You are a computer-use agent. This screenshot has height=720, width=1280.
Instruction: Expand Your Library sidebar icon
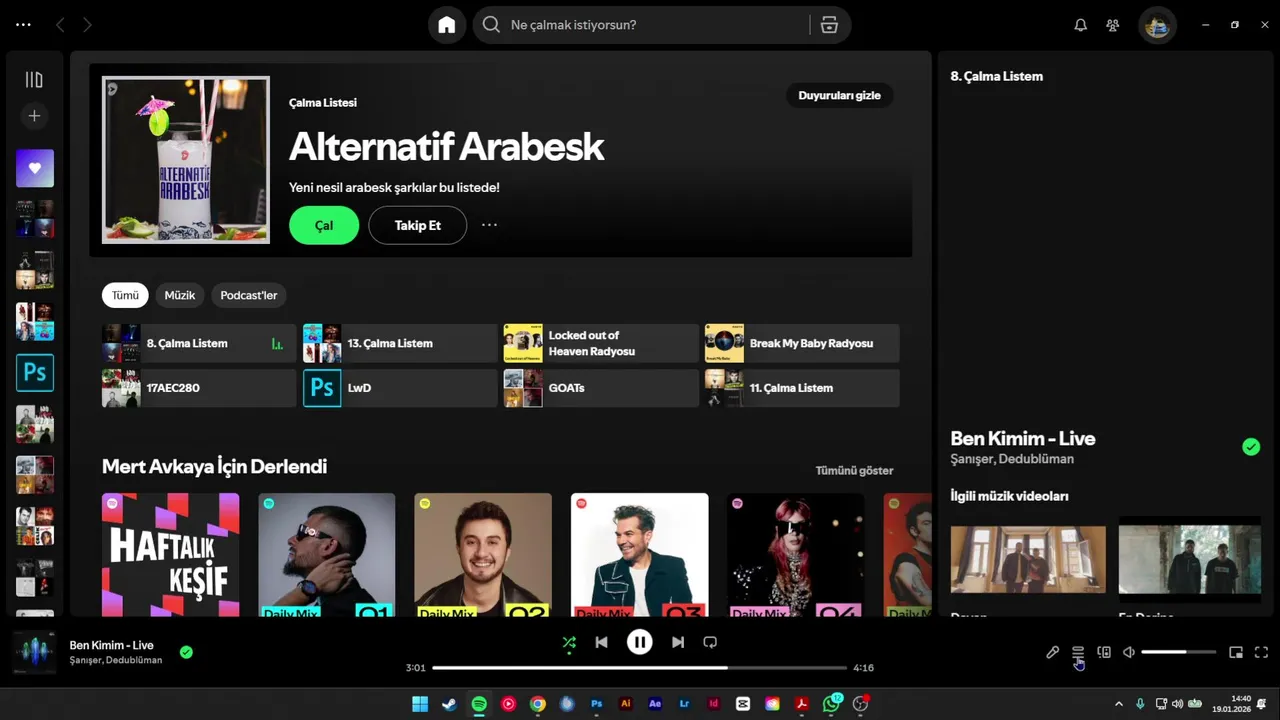[x=34, y=79]
